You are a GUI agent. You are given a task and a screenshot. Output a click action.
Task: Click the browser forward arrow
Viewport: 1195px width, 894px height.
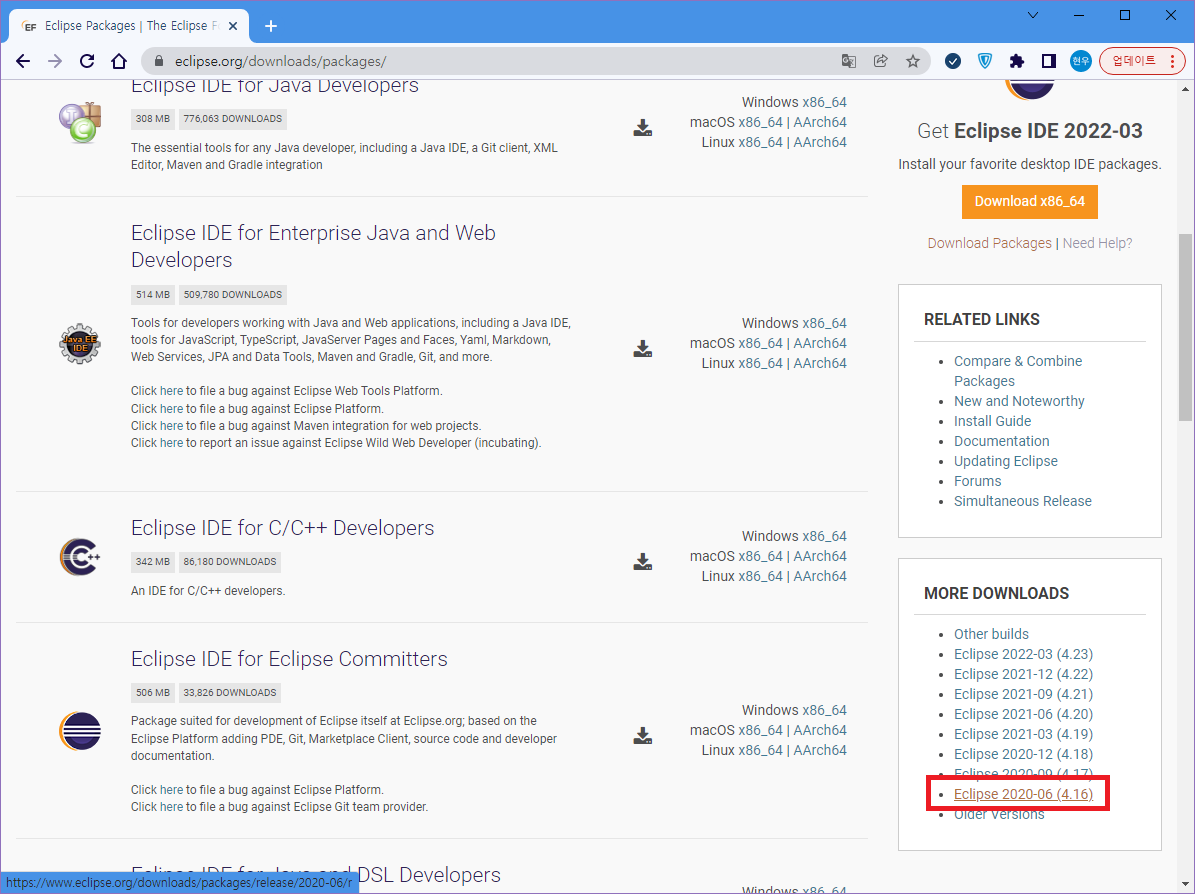pyautogui.click(x=55, y=61)
